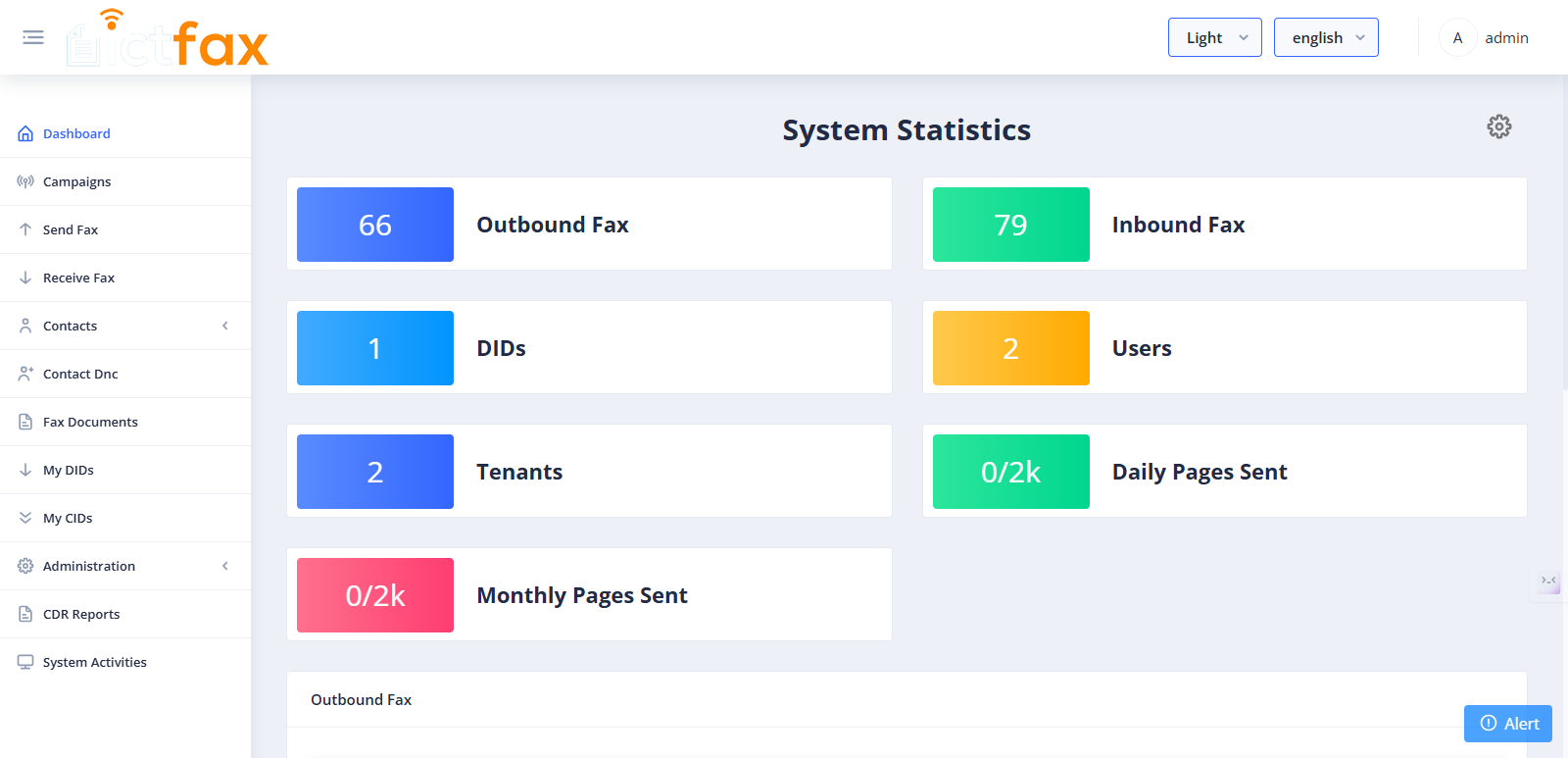This screenshot has height=758, width=1568.
Task: Expand the Contacts submenu chevron
Action: [x=225, y=326]
